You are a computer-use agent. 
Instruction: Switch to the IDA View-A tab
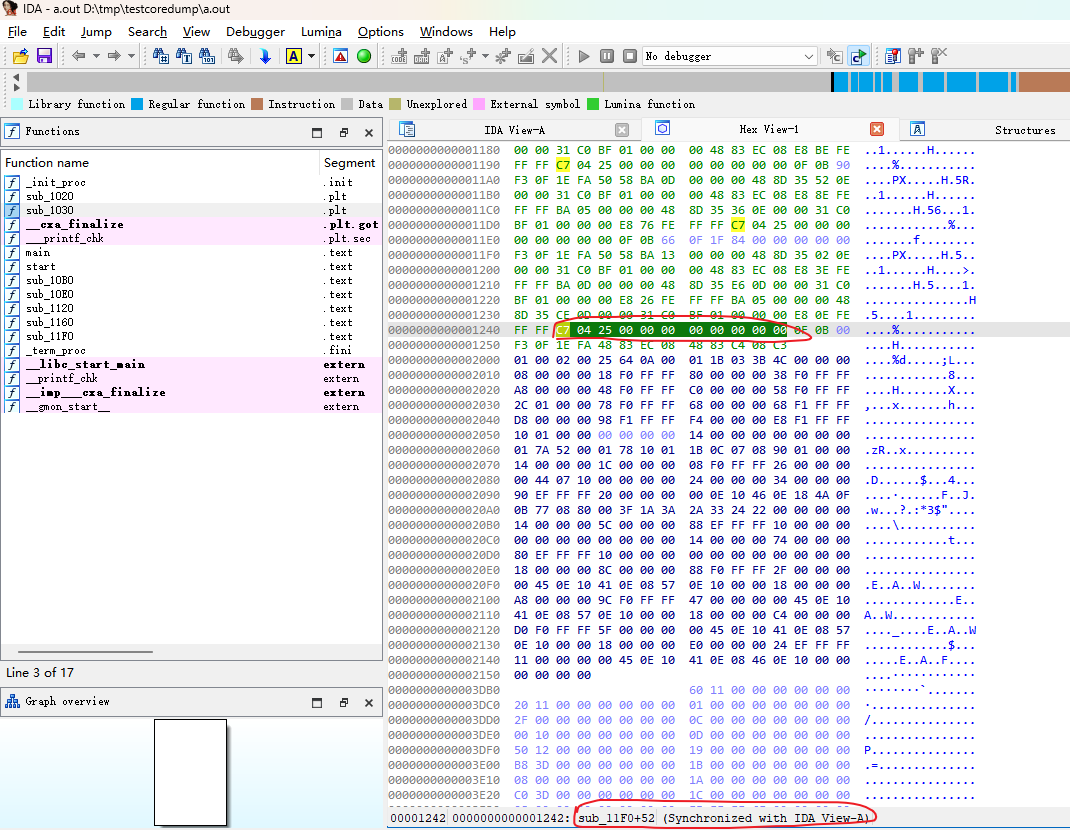(x=514, y=130)
